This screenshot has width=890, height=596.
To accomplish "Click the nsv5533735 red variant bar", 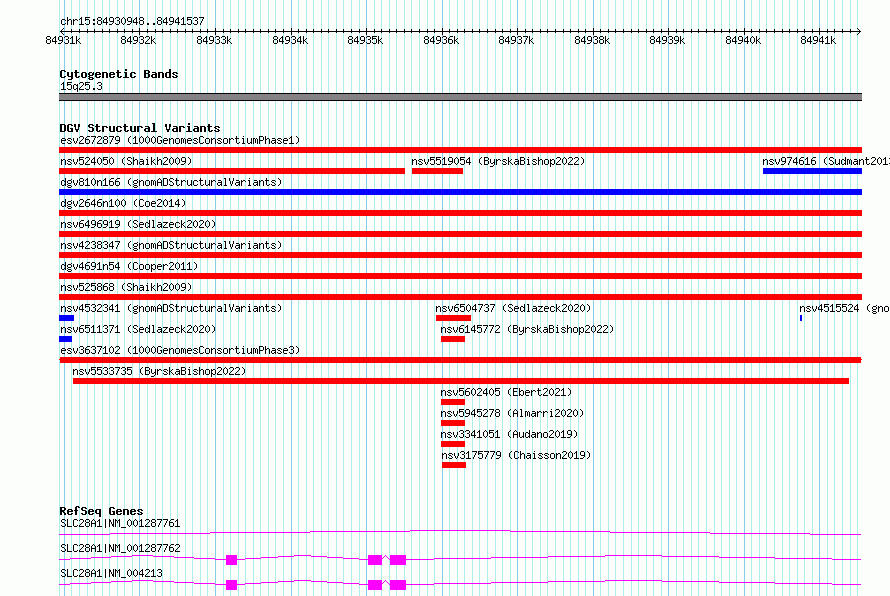I will click(x=461, y=381).
